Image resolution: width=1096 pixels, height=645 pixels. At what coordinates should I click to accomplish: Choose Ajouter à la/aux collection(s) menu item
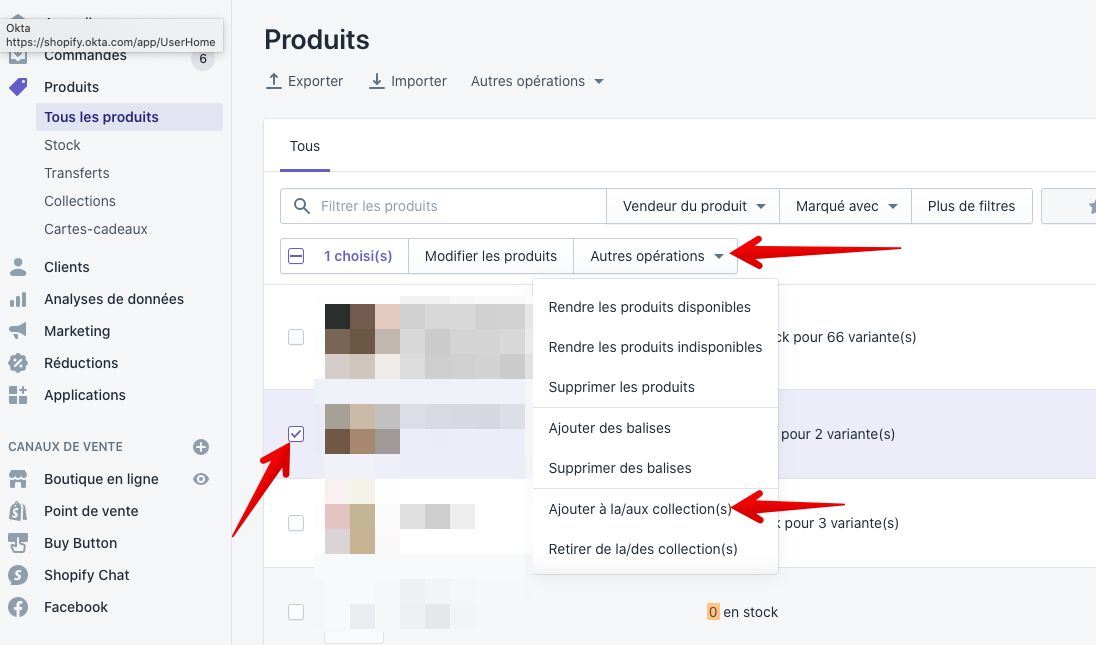[x=640, y=509]
